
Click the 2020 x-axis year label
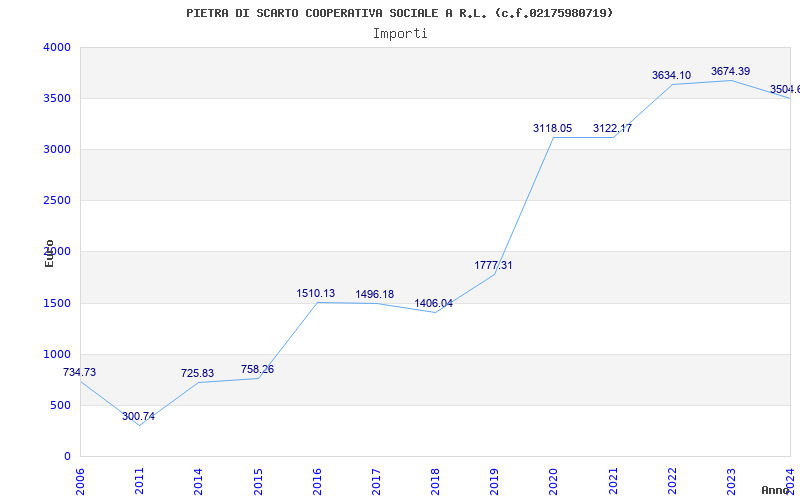point(554,482)
